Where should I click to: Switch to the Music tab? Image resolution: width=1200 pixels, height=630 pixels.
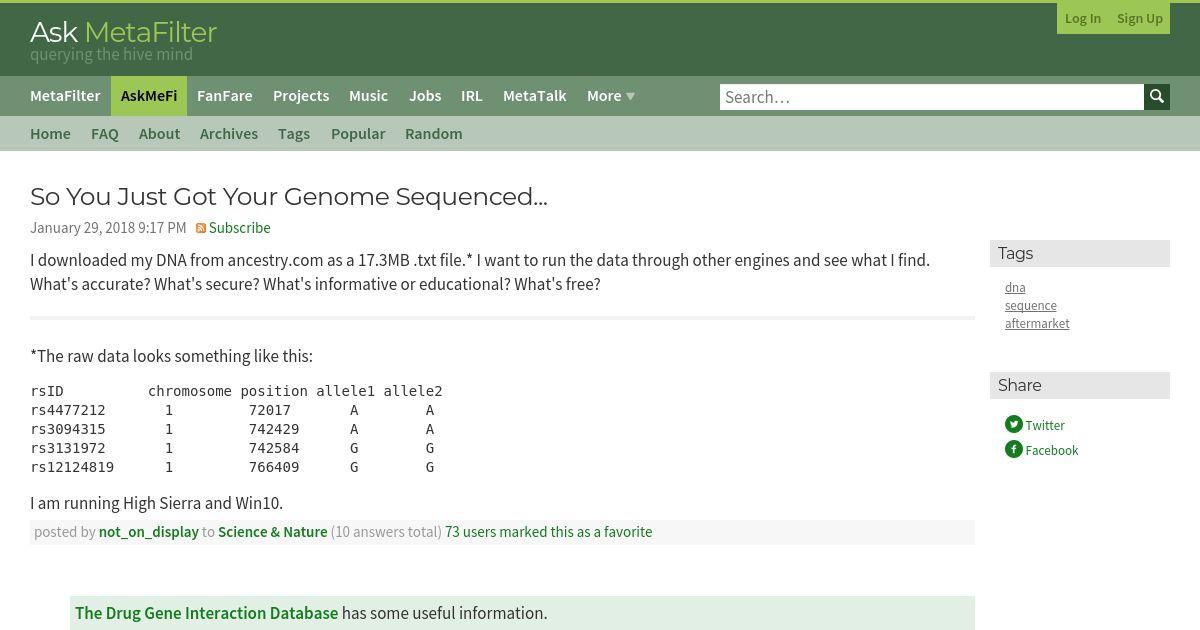click(x=368, y=96)
